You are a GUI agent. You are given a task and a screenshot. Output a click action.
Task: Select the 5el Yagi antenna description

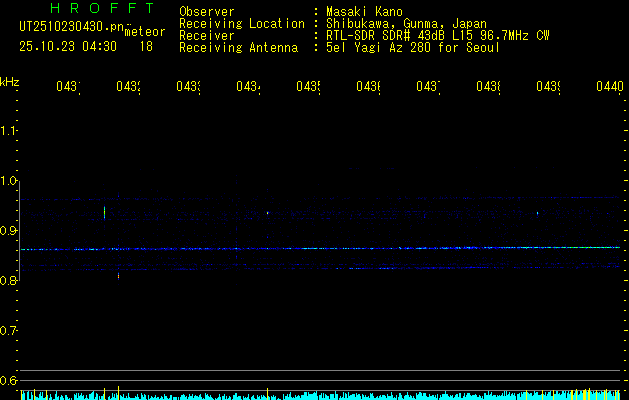point(412,48)
